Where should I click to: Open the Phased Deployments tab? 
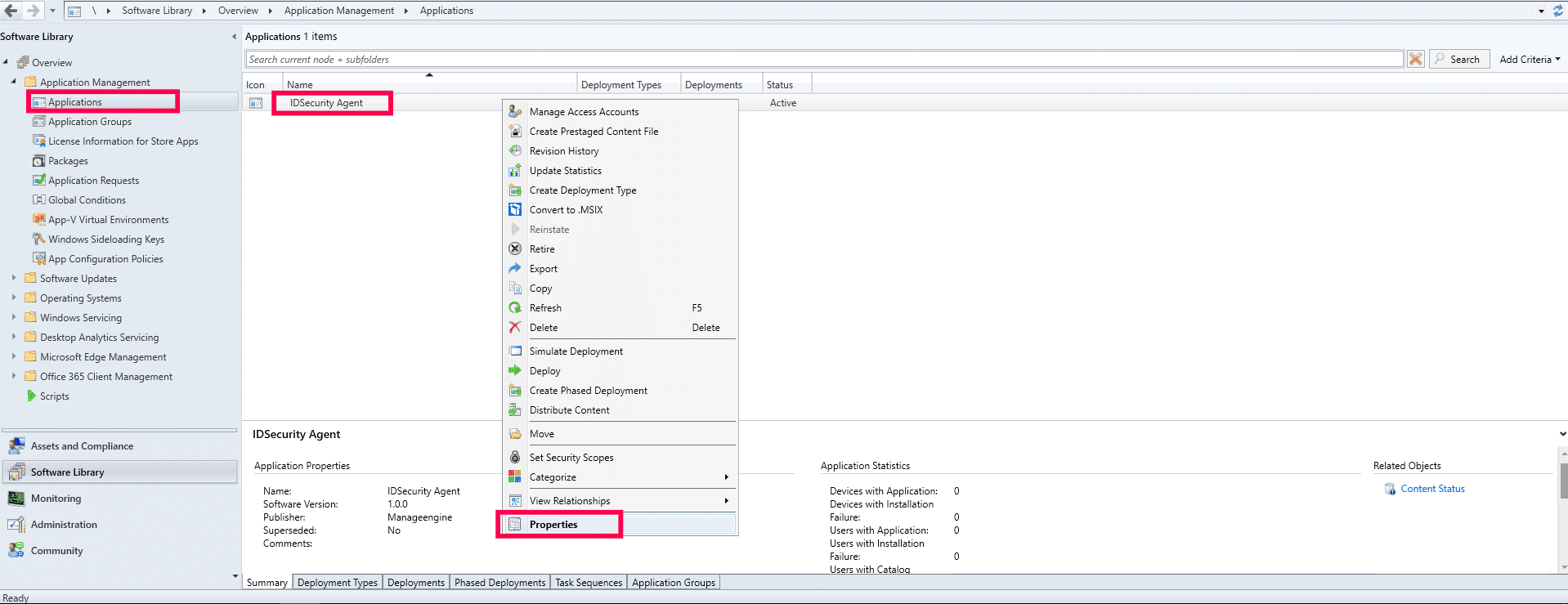point(500,583)
